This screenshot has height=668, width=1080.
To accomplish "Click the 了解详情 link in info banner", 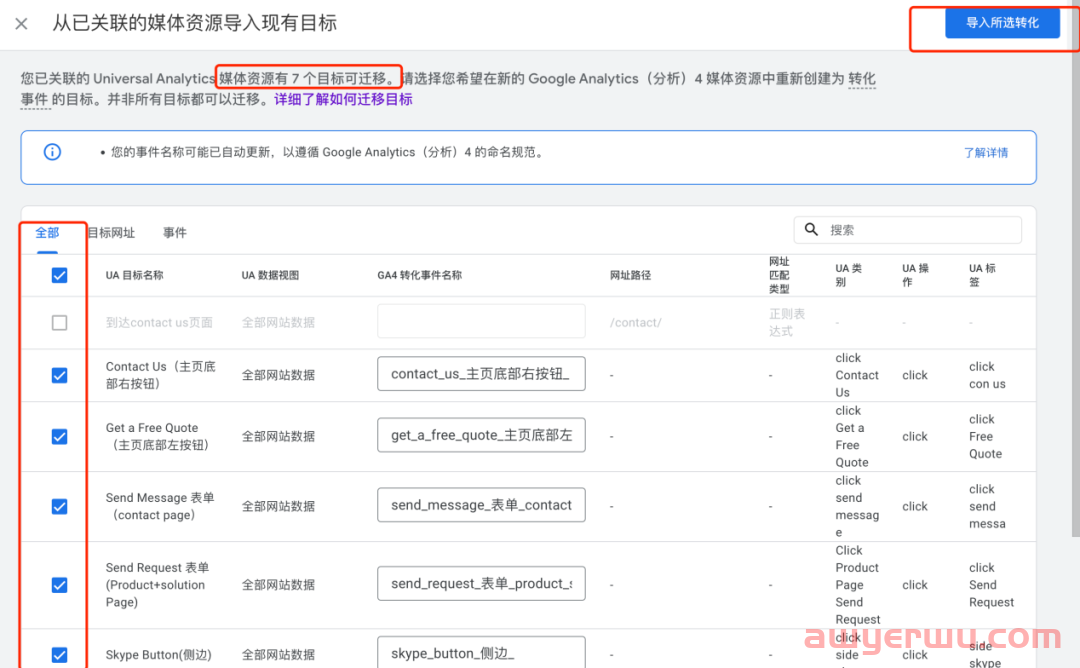I will pos(985,153).
